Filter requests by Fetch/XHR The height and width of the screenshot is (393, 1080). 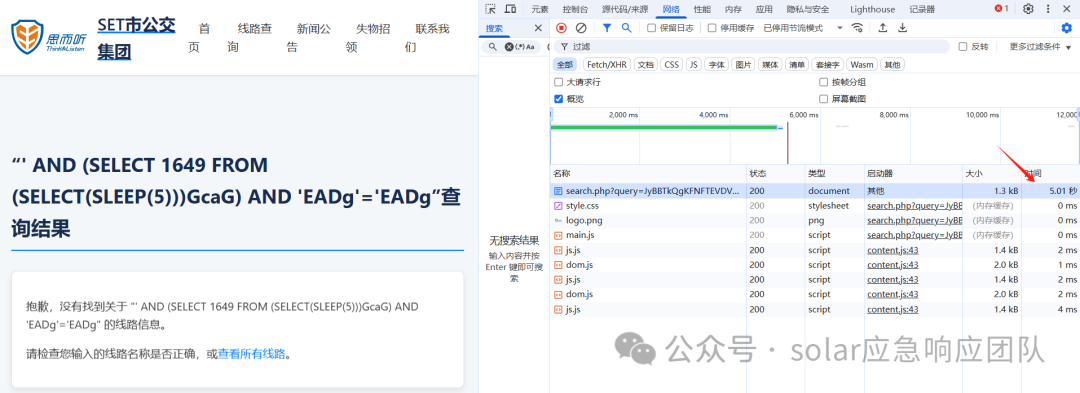pyautogui.click(x=607, y=65)
